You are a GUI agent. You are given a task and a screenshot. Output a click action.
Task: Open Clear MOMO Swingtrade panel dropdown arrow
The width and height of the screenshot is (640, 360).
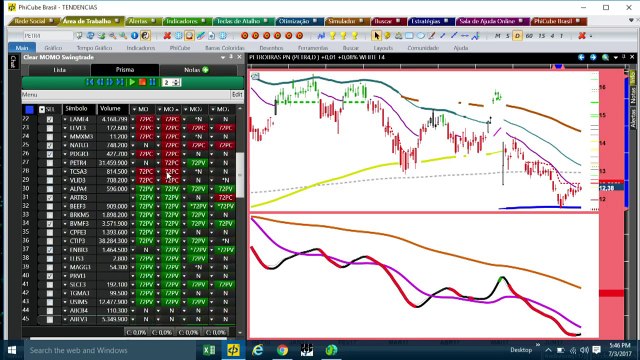click(223, 58)
